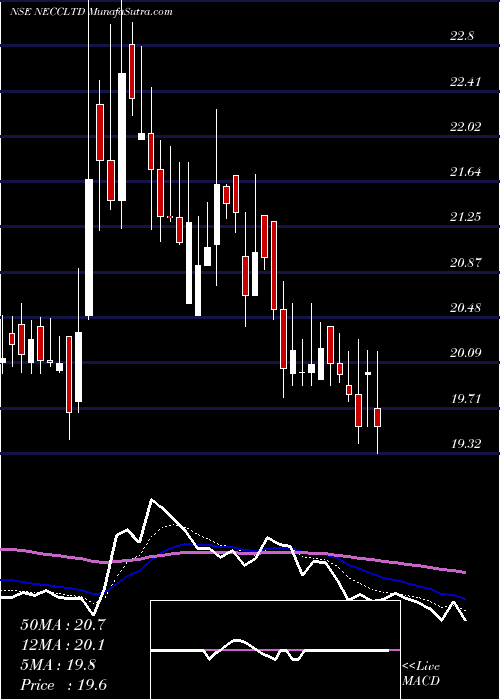Click the <<Live MACD label
The height and width of the screenshot is (700, 500).
tap(421, 674)
